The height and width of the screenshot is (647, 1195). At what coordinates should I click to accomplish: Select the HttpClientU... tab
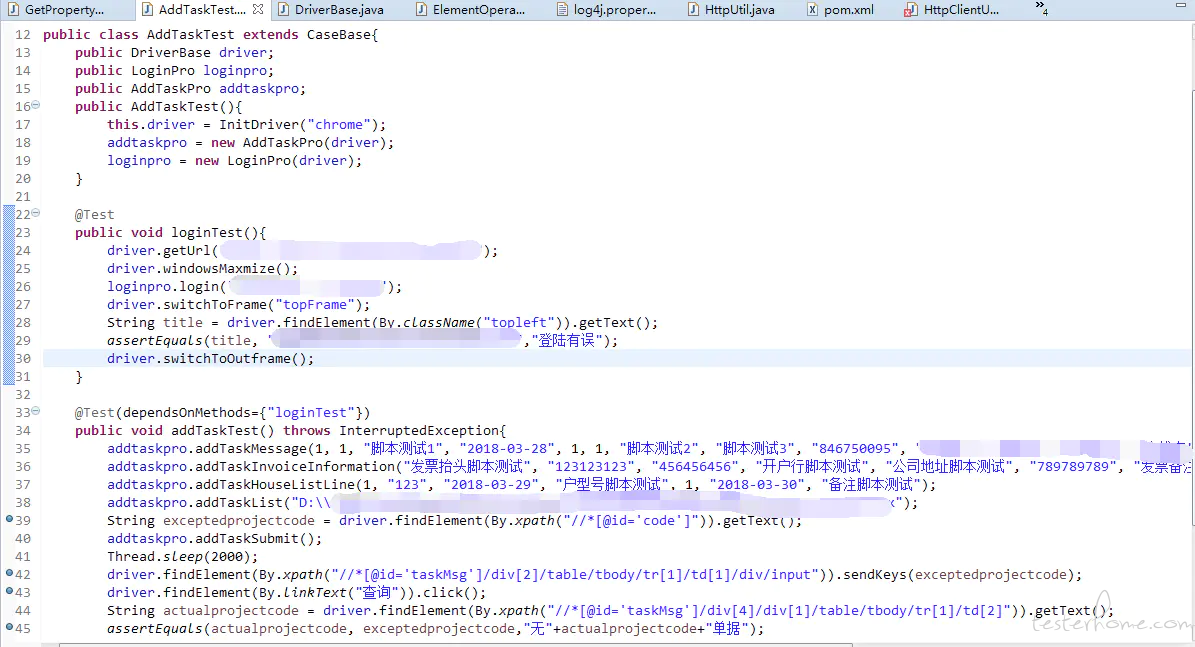point(951,10)
